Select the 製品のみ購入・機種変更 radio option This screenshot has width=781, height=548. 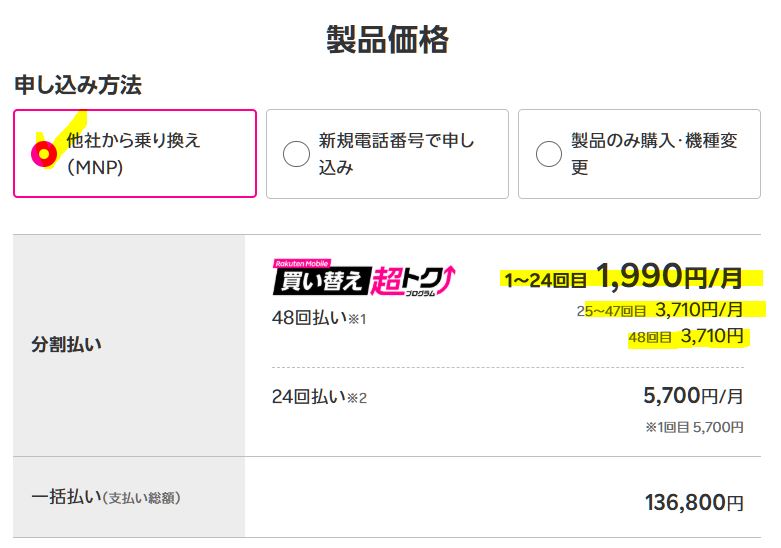[x=549, y=154]
